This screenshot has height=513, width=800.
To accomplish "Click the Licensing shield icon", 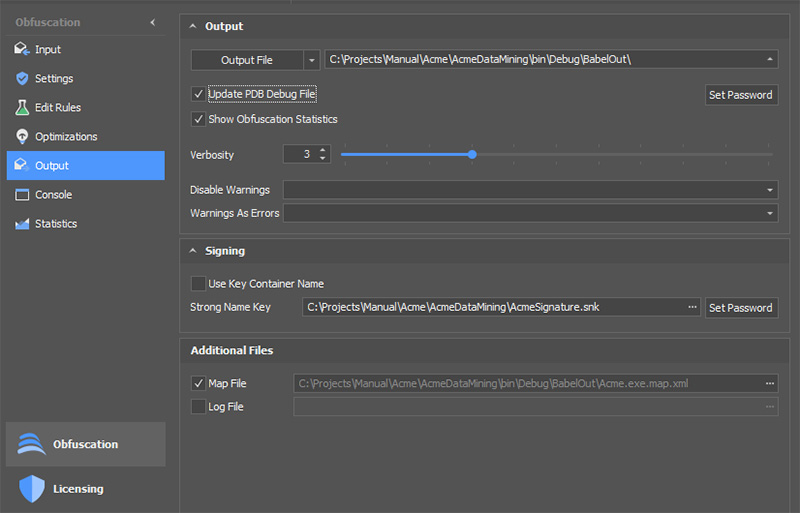I will [x=32, y=488].
